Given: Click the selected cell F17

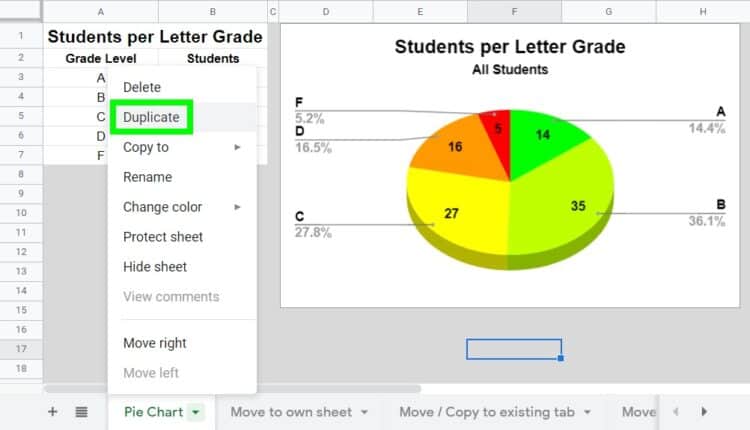Looking at the screenshot, I should coord(514,349).
